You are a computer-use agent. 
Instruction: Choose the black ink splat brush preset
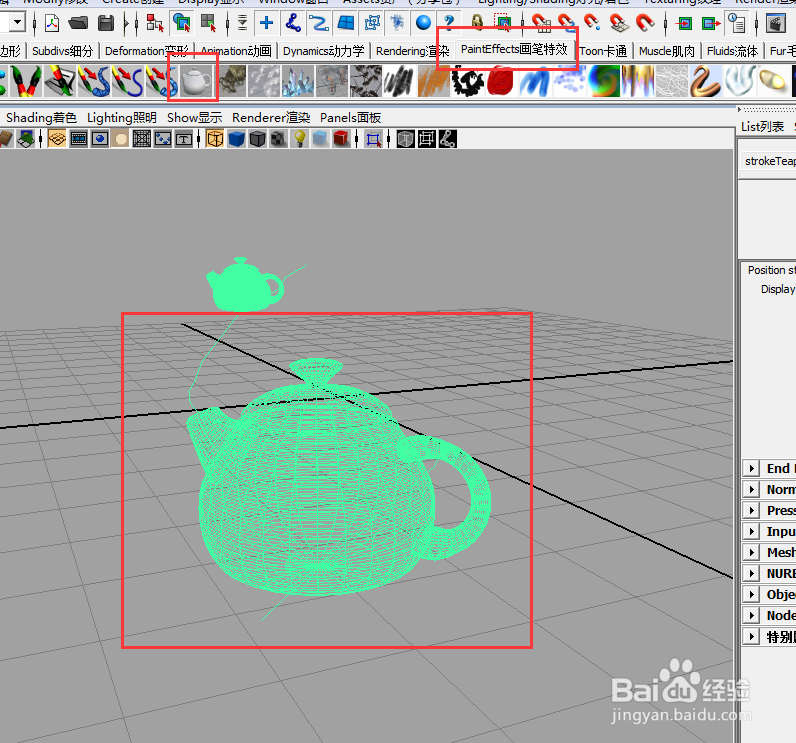pyautogui.click(x=468, y=80)
